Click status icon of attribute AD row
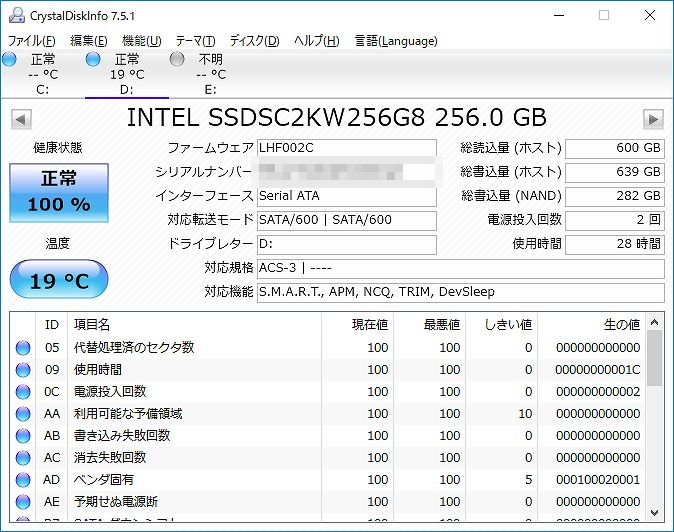 (x=23, y=480)
